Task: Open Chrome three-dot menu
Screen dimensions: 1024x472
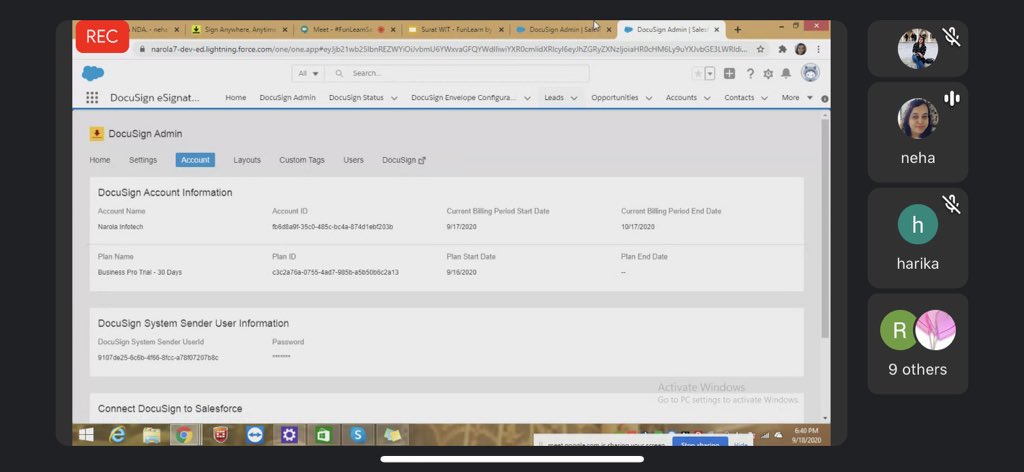Action: click(x=818, y=49)
